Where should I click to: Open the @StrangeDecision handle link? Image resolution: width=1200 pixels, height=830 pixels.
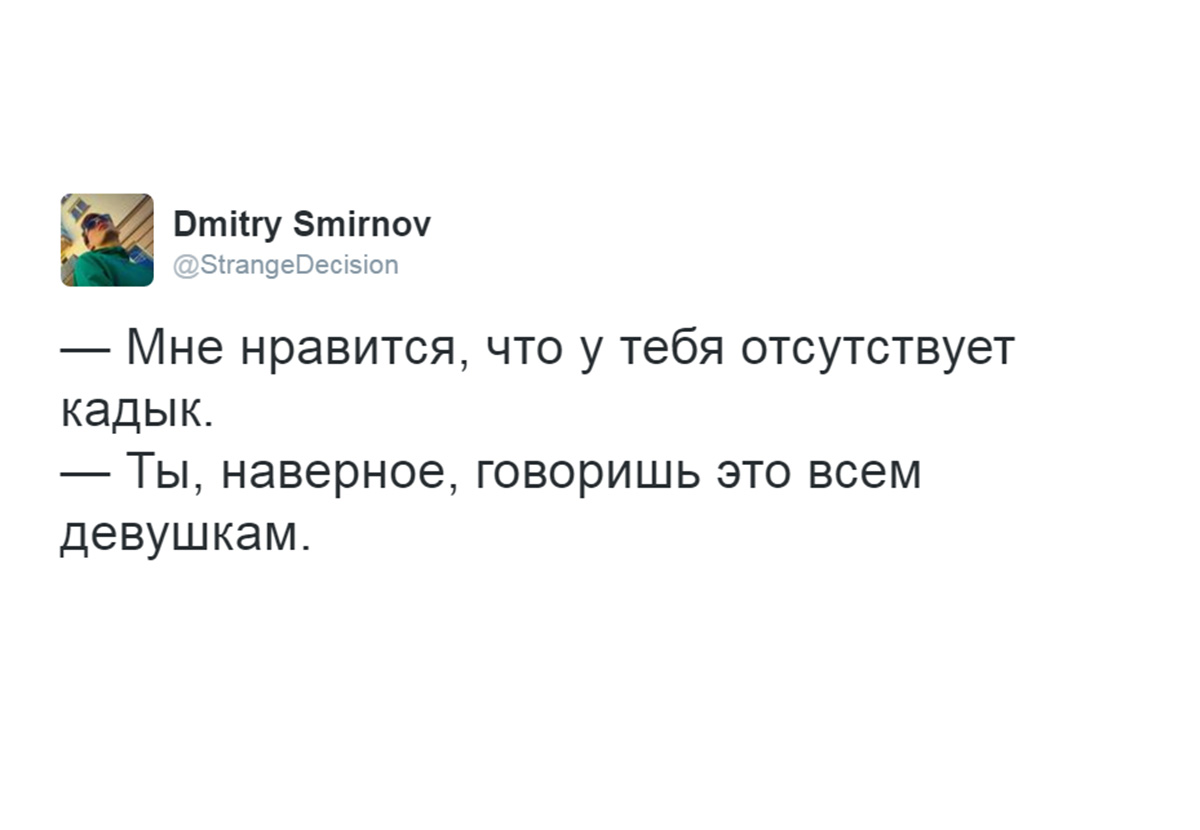286,265
